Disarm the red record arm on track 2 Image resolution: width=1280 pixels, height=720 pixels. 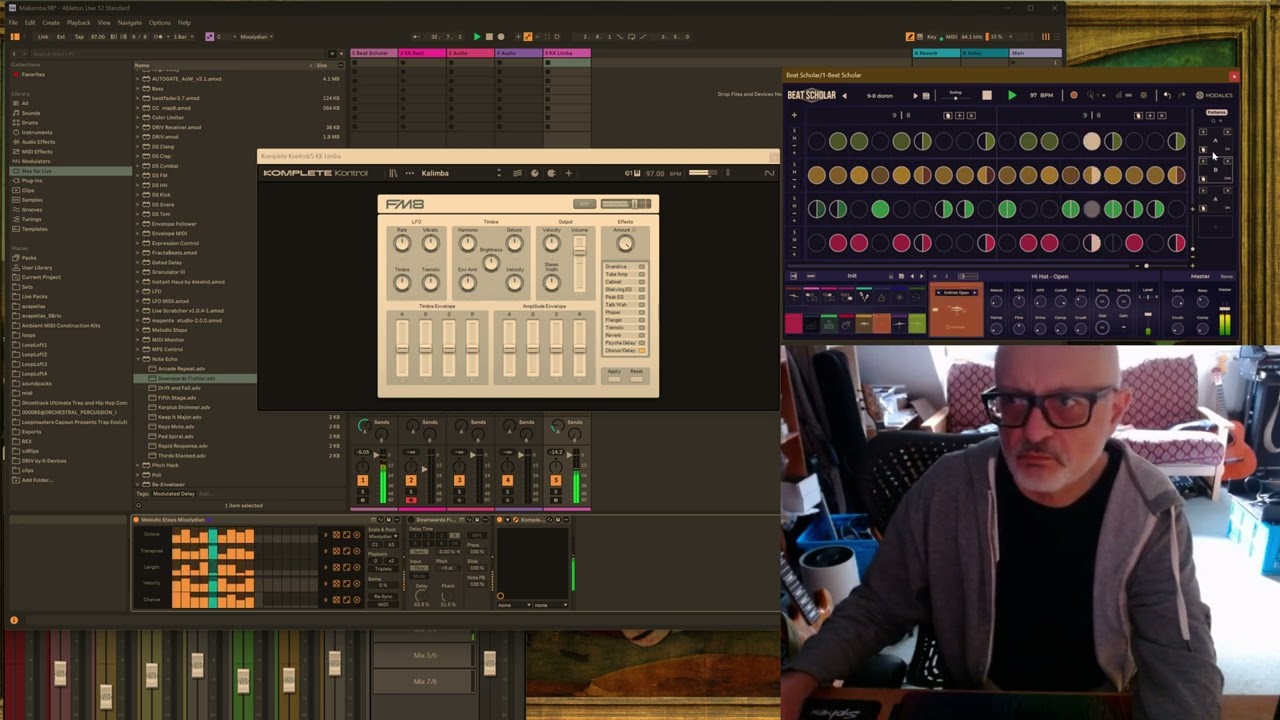(410, 499)
